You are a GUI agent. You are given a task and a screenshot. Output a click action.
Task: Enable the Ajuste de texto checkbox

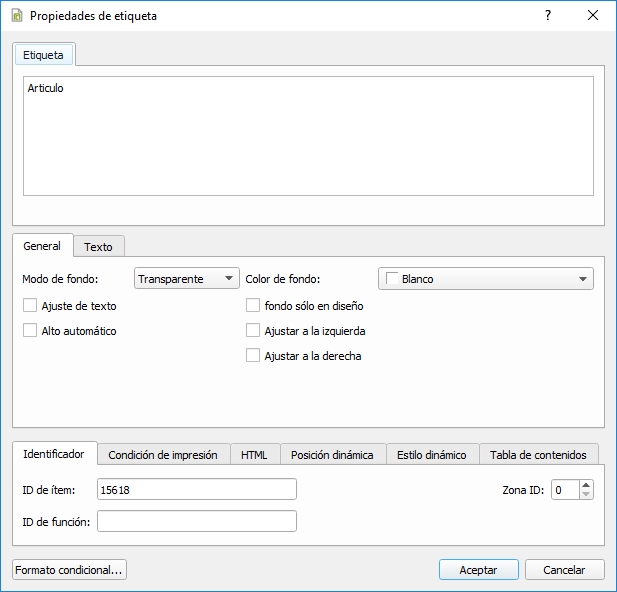click(x=30, y=306)
